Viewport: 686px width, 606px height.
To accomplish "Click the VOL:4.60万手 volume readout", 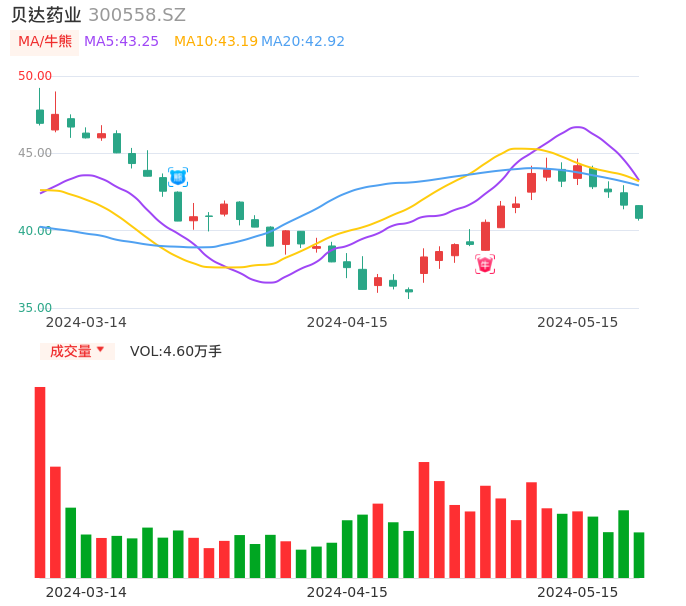I will (x=176, y=351).
